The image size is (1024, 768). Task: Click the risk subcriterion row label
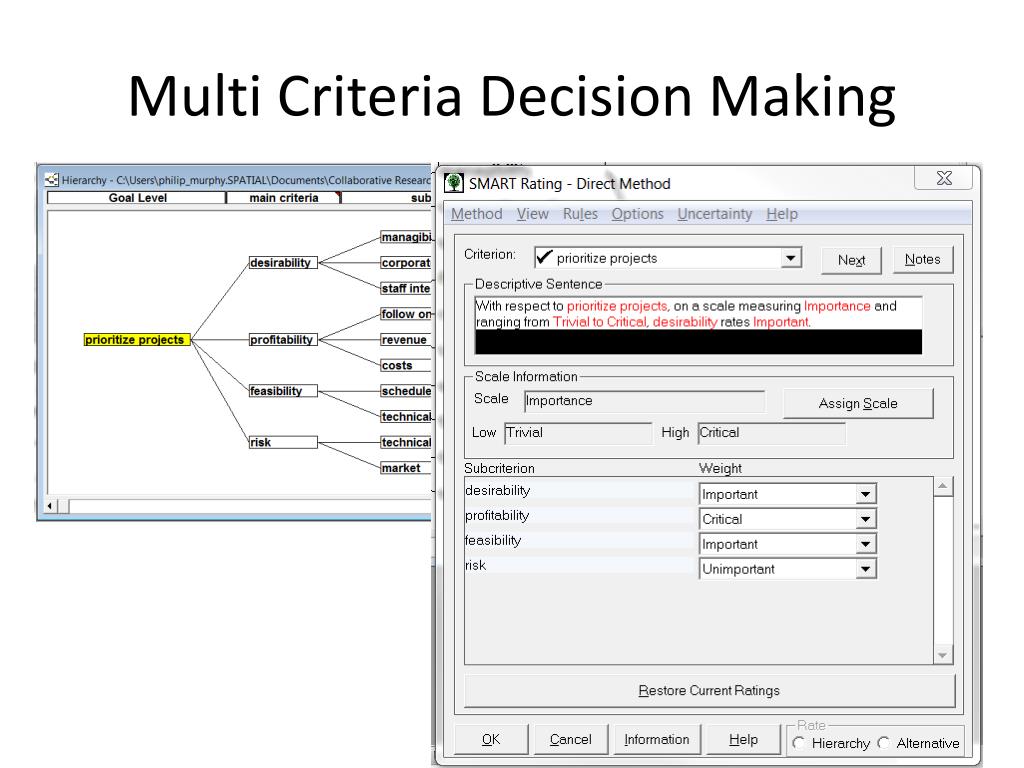coord(475,565)
